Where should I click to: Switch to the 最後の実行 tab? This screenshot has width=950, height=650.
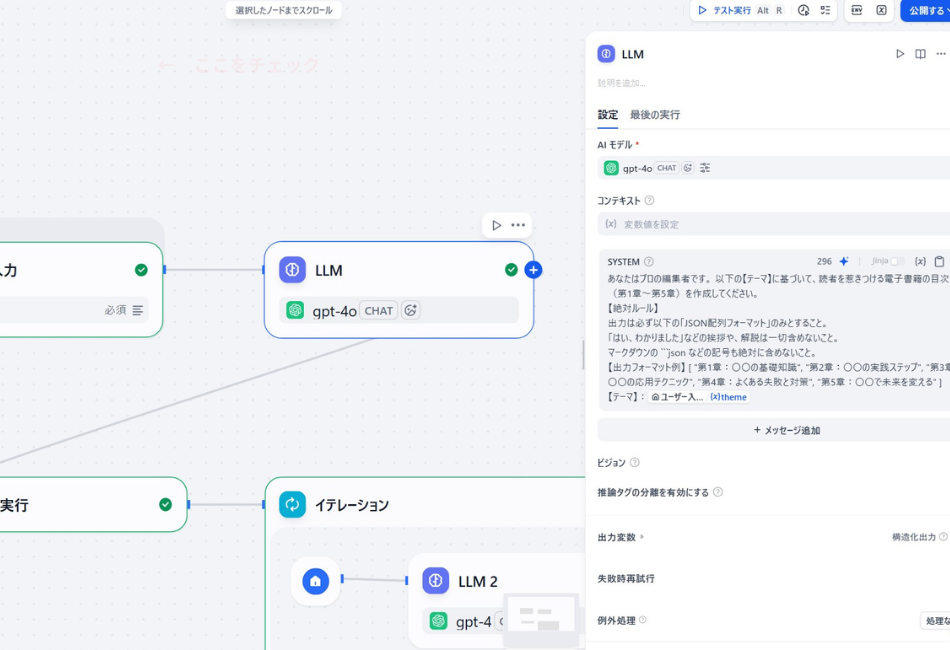coord(655,115)
